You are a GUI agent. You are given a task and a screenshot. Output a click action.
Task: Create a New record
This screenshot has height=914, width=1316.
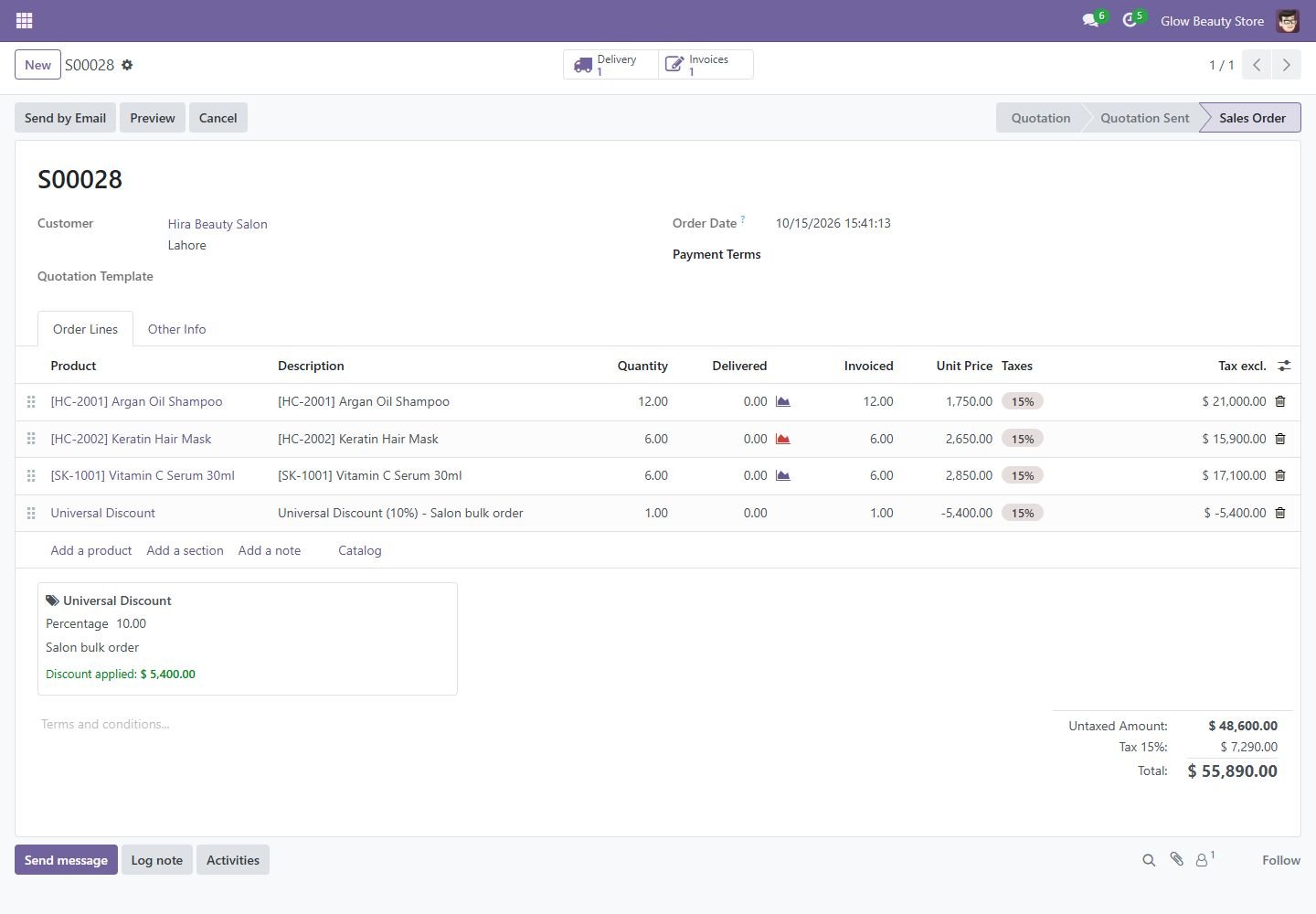37,65
